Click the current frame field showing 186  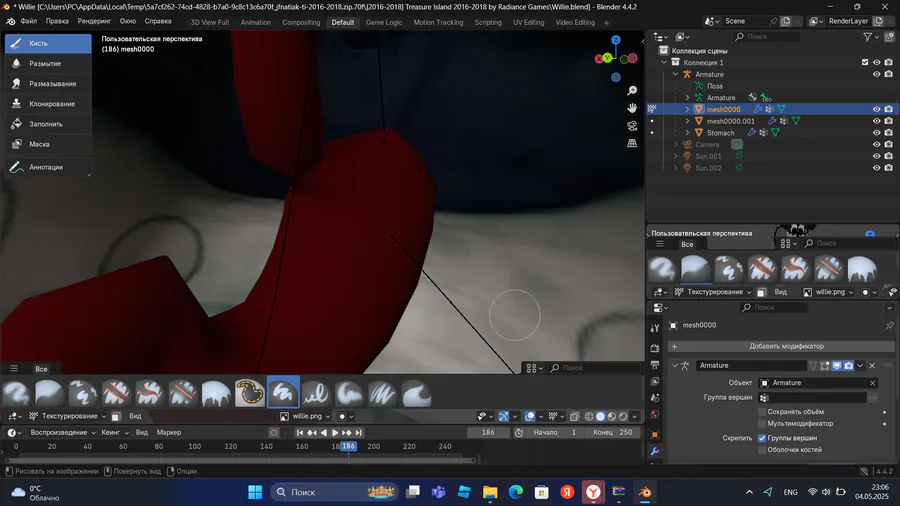[x=488, y=433]
